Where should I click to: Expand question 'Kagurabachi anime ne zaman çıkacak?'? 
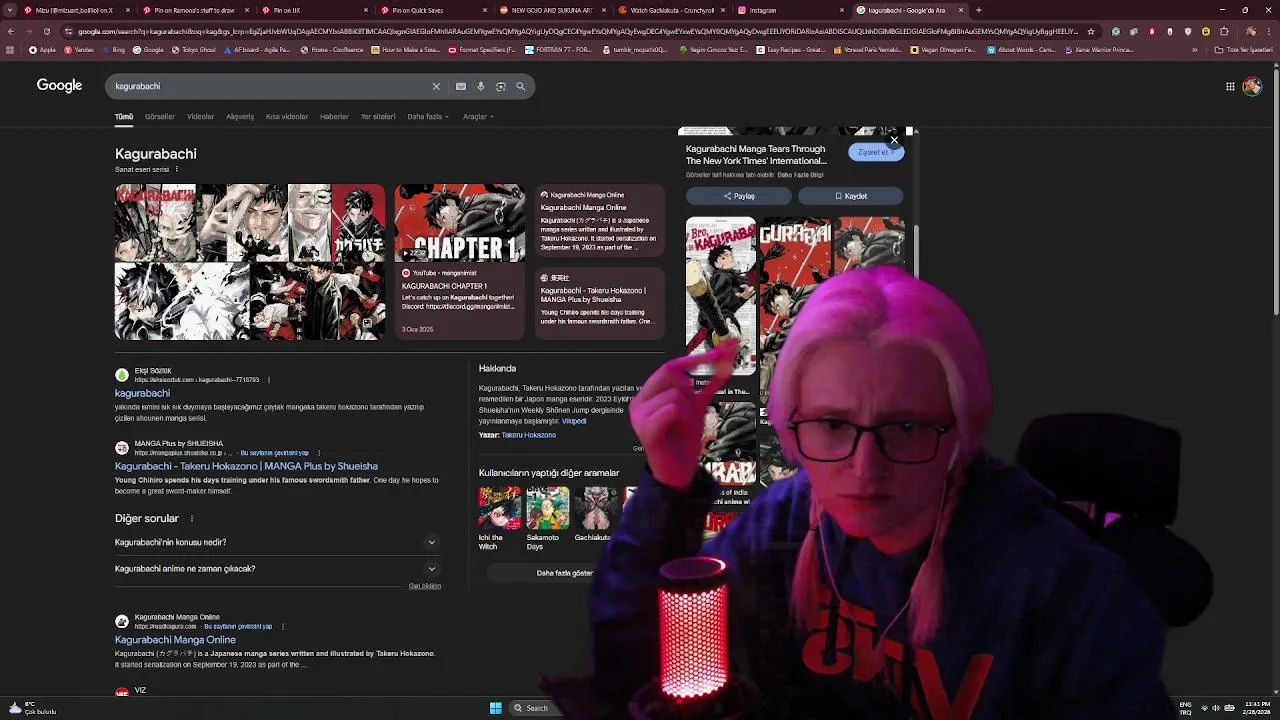pyautogui.click(x=276, y=569)
